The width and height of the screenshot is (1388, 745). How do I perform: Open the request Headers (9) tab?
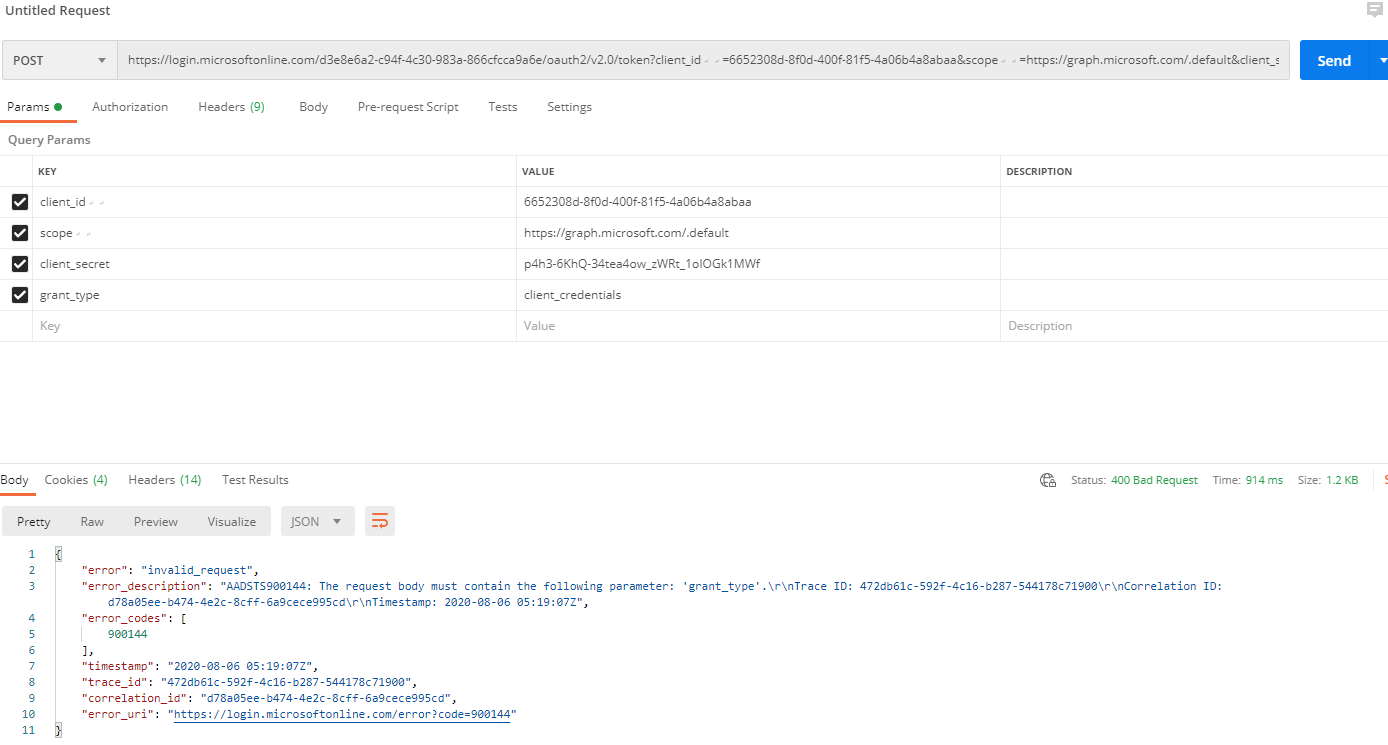point(231,107)
